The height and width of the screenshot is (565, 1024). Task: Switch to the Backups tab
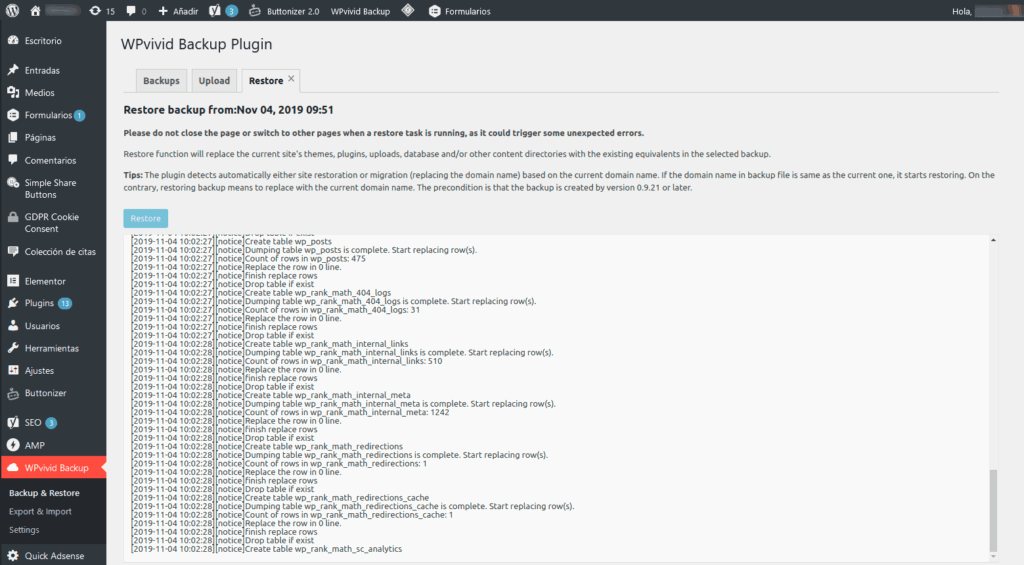click(x=161, y=81)
